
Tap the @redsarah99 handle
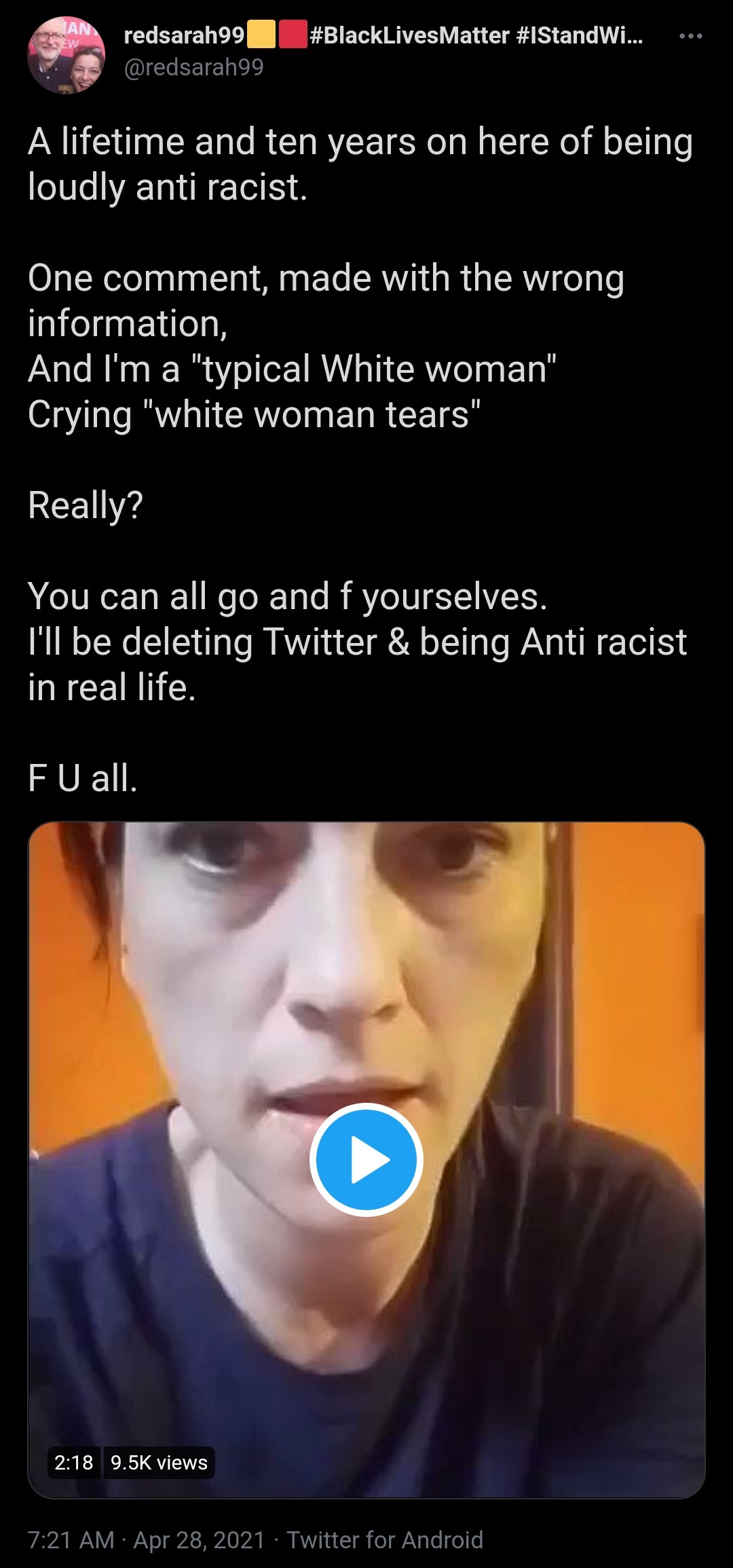(x=193, y=67)
